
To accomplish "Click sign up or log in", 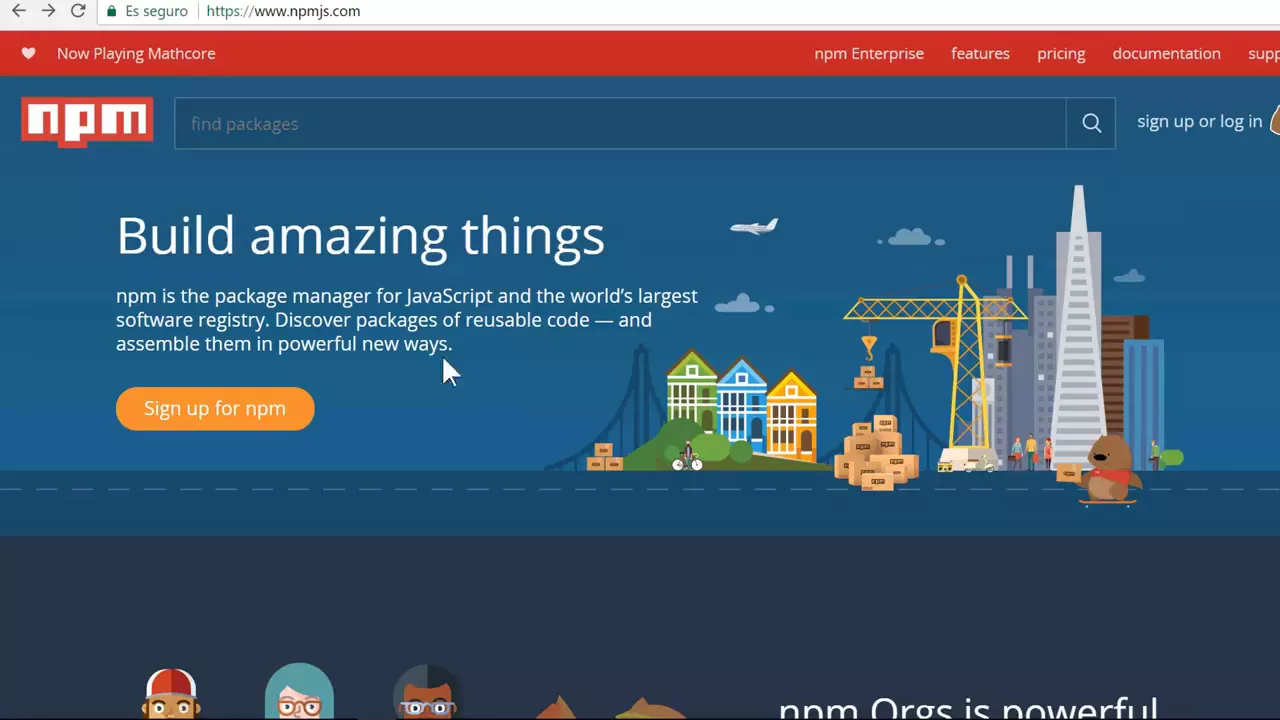I will 1199,121.
